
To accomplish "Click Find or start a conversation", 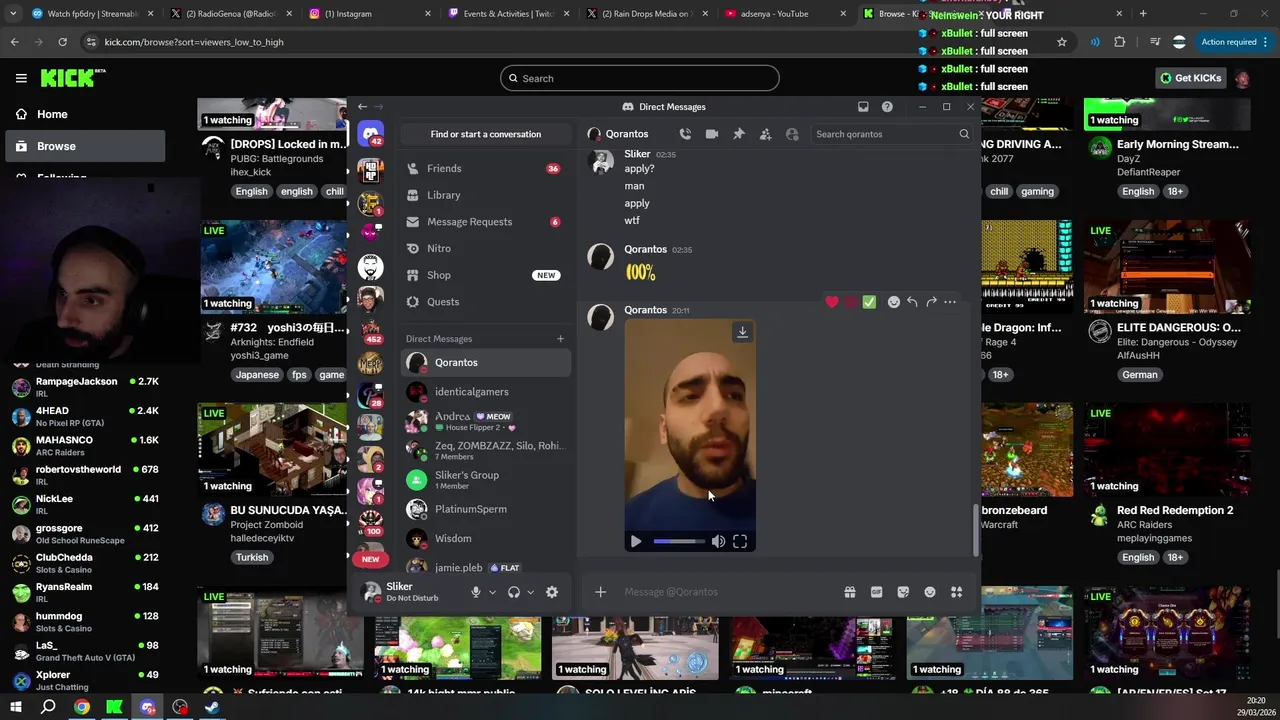I will pyautogui.click(x=485, y=134).
